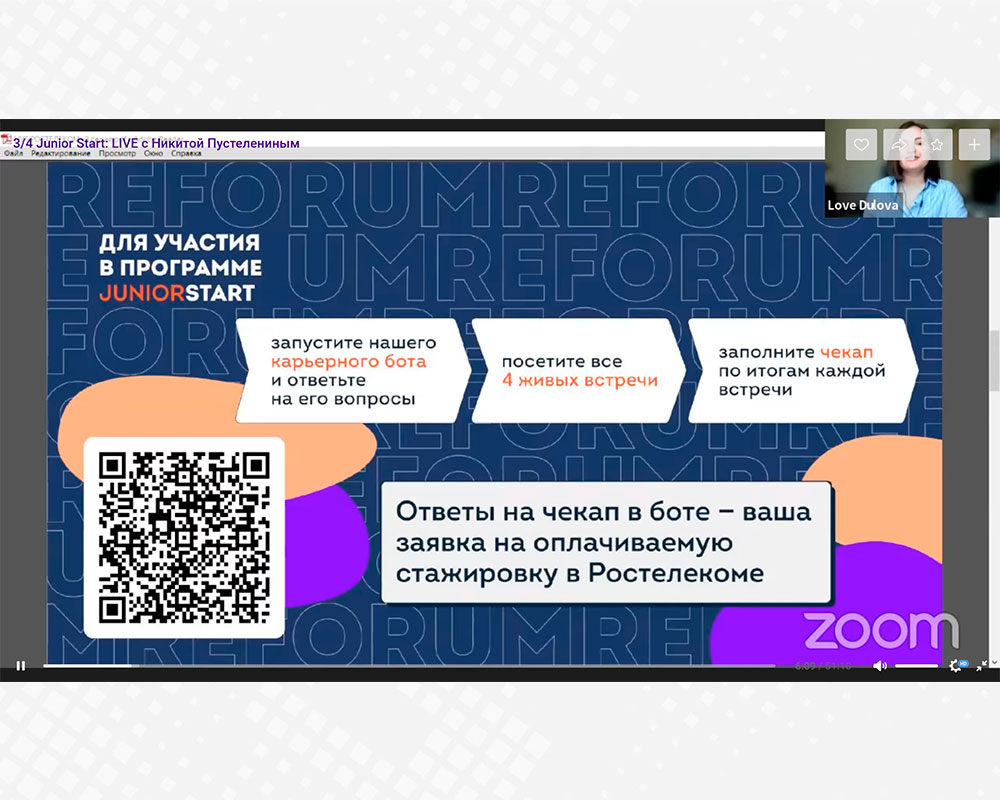Open the Окно menu
Image resolution: width=1000 pixels, height=800 pixels.
pos(153,154)
